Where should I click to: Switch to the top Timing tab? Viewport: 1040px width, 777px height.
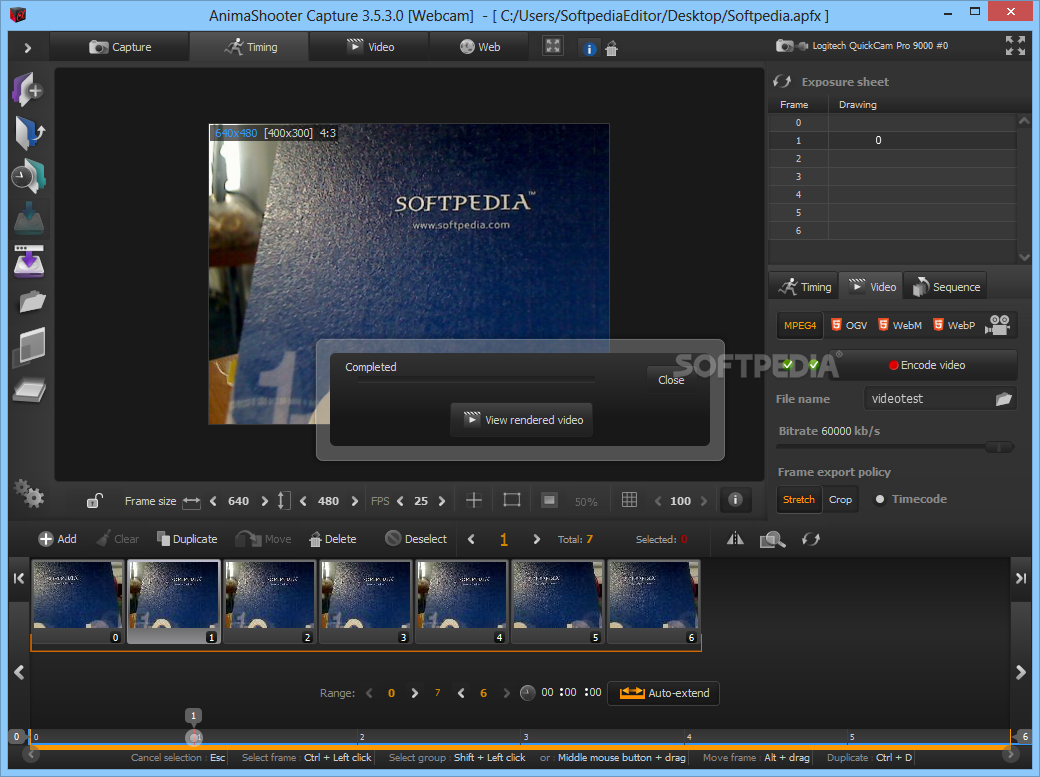249,46
